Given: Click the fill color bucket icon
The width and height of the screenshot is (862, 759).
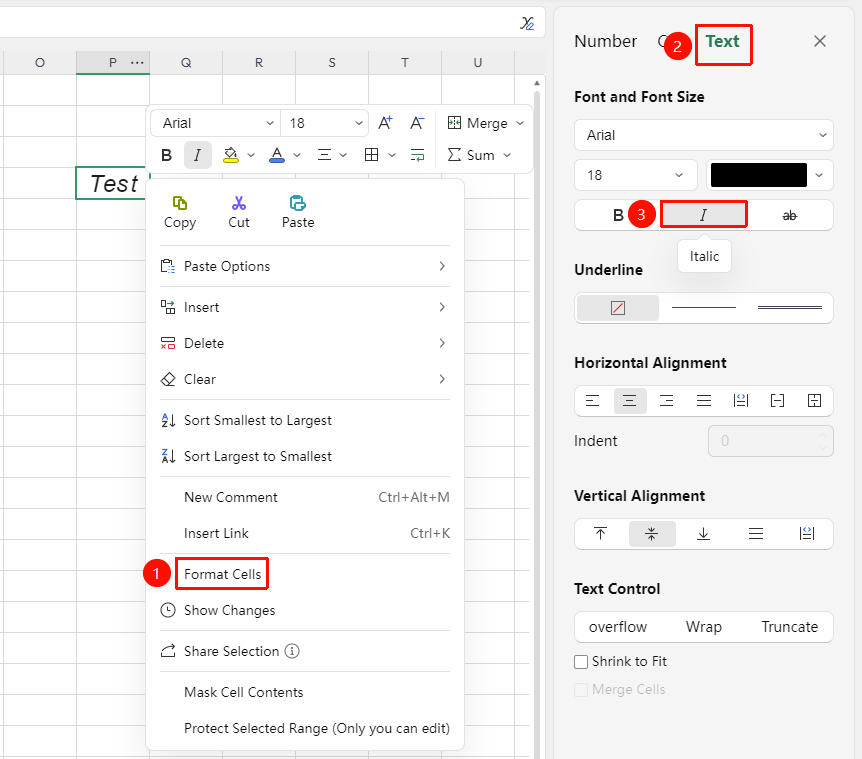Looking at the screenshot, I should click(x=231, y=155).
